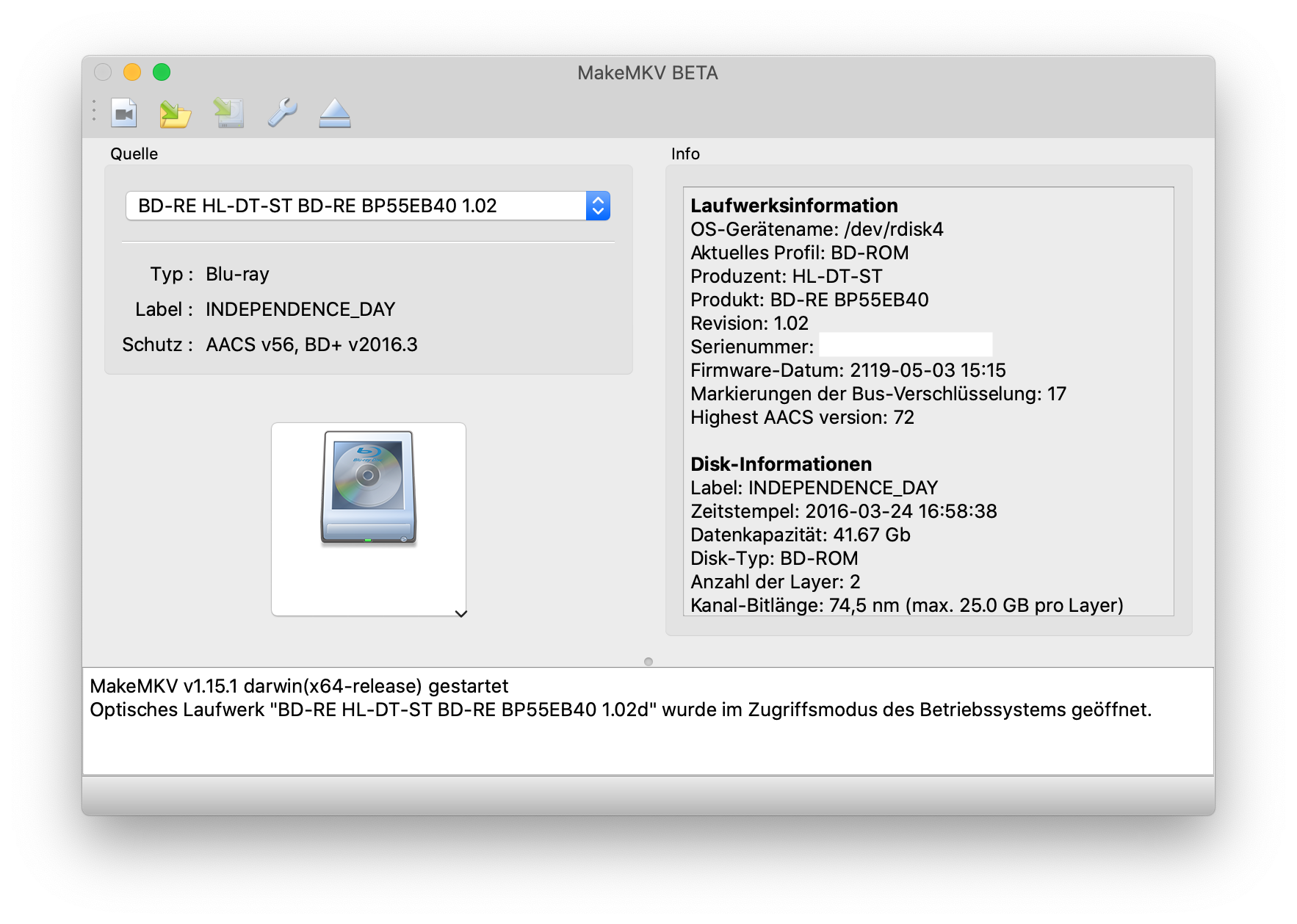1297x924 pixels.
Task: Click the 'Disk-Informationen' heading
Action: 781,464
